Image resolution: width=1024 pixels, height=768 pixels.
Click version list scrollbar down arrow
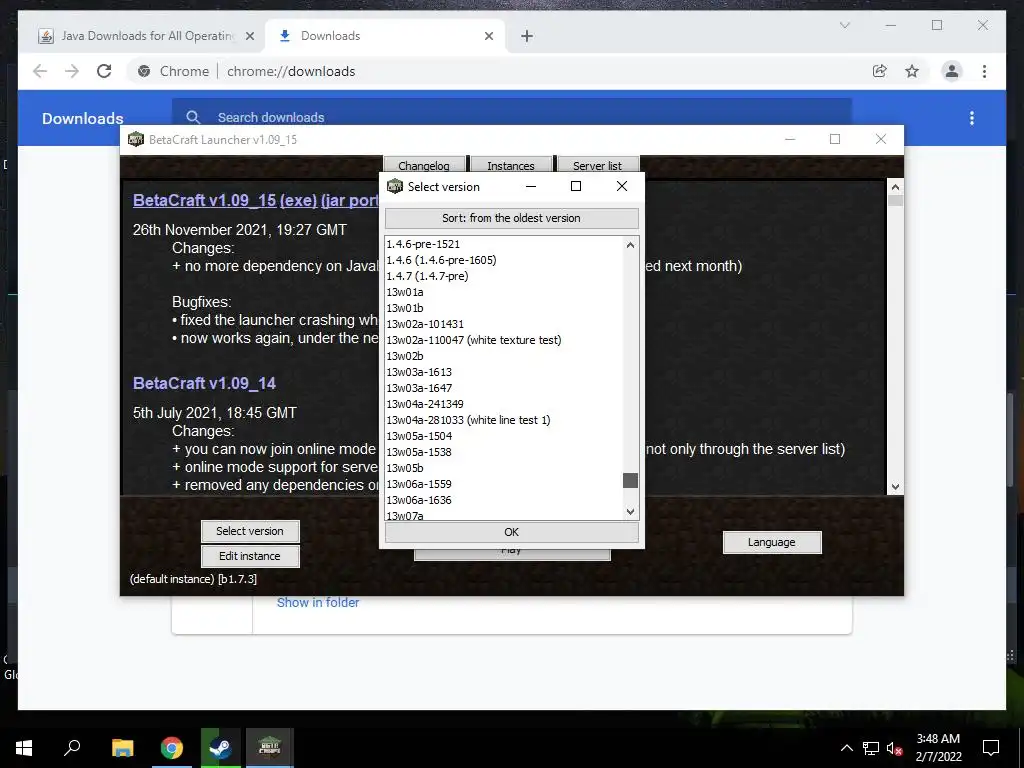click(630, 512)
